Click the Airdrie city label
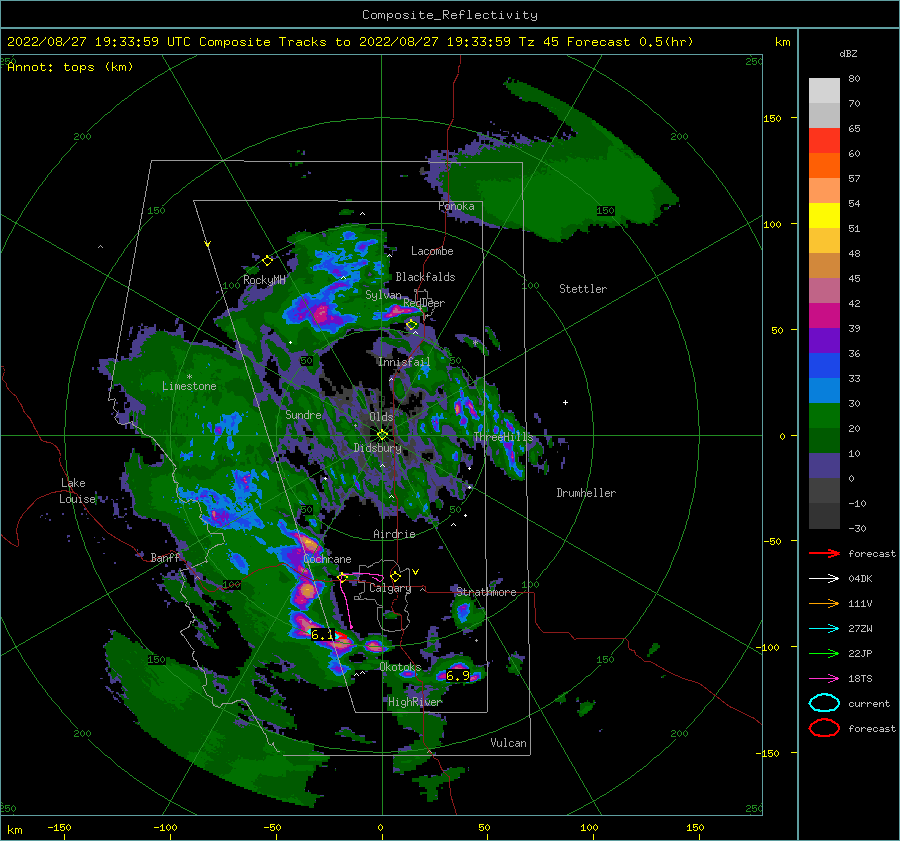 tap(394, 534)
